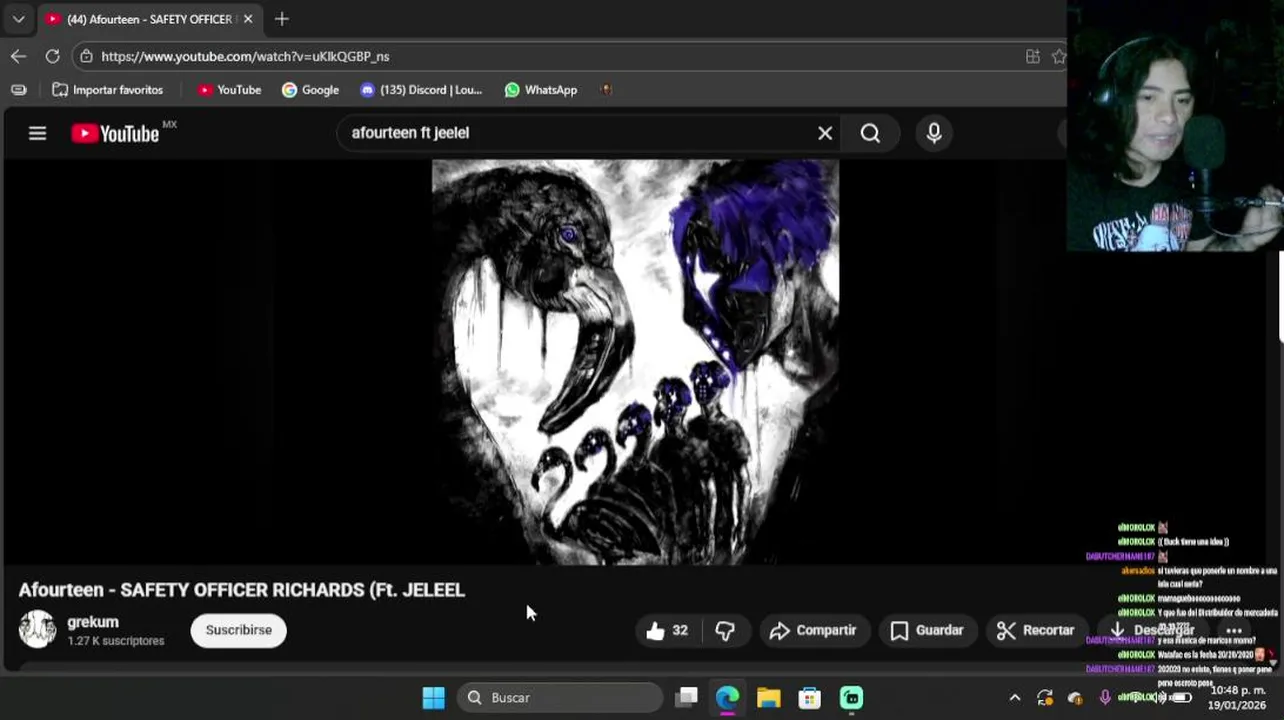1284x720 pixels.
Task: Click the address bar URL
Action: [245, 56]
